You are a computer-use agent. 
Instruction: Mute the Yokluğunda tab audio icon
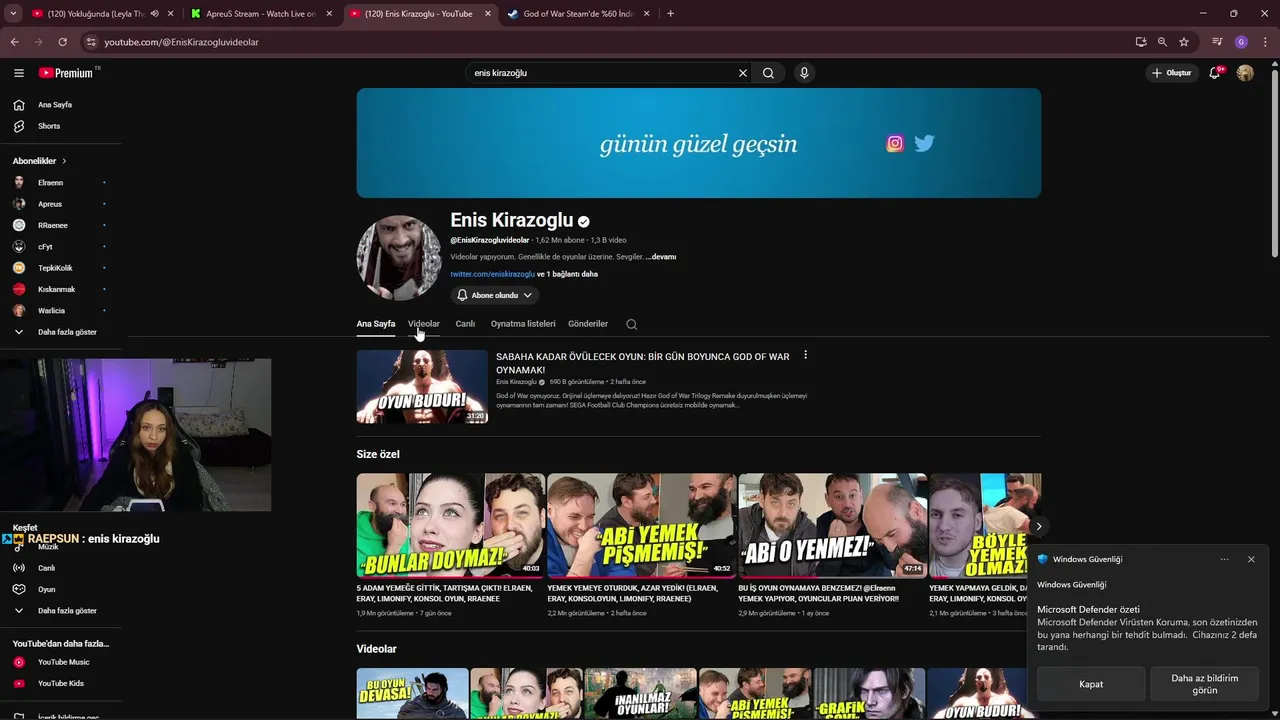click(x=154, y=14)
